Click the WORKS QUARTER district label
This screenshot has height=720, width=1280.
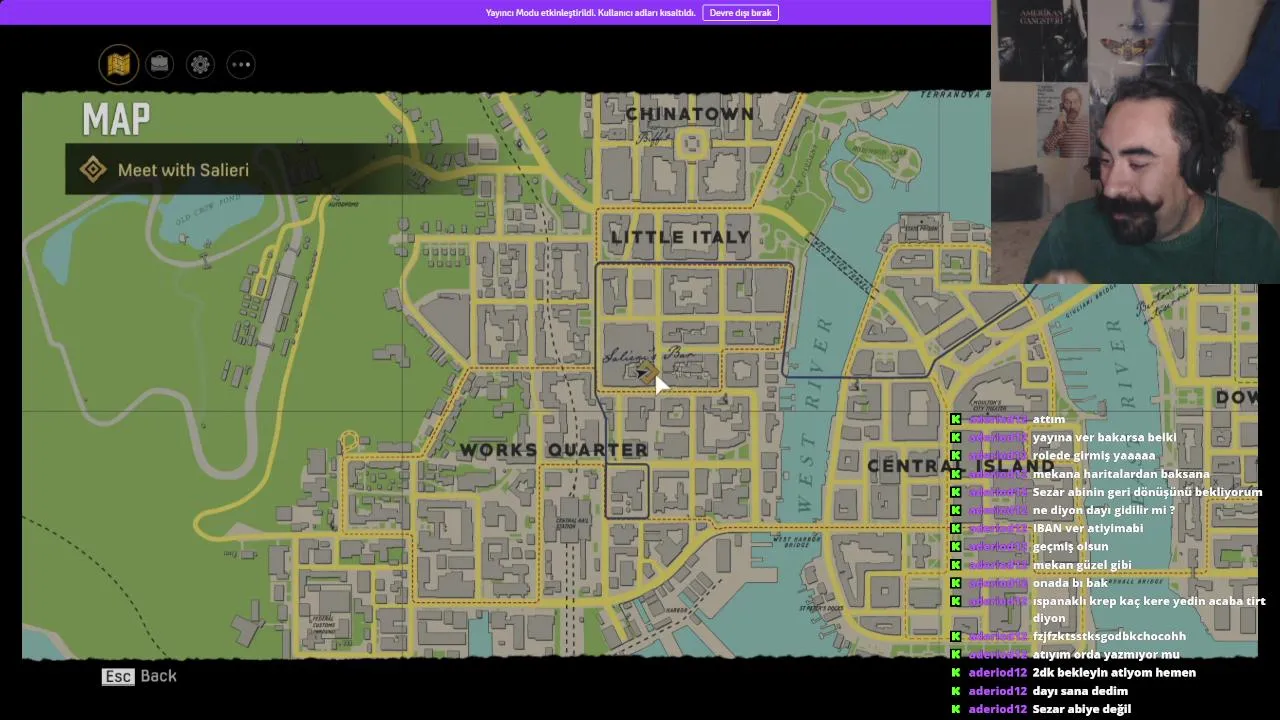tap(554, 450)
